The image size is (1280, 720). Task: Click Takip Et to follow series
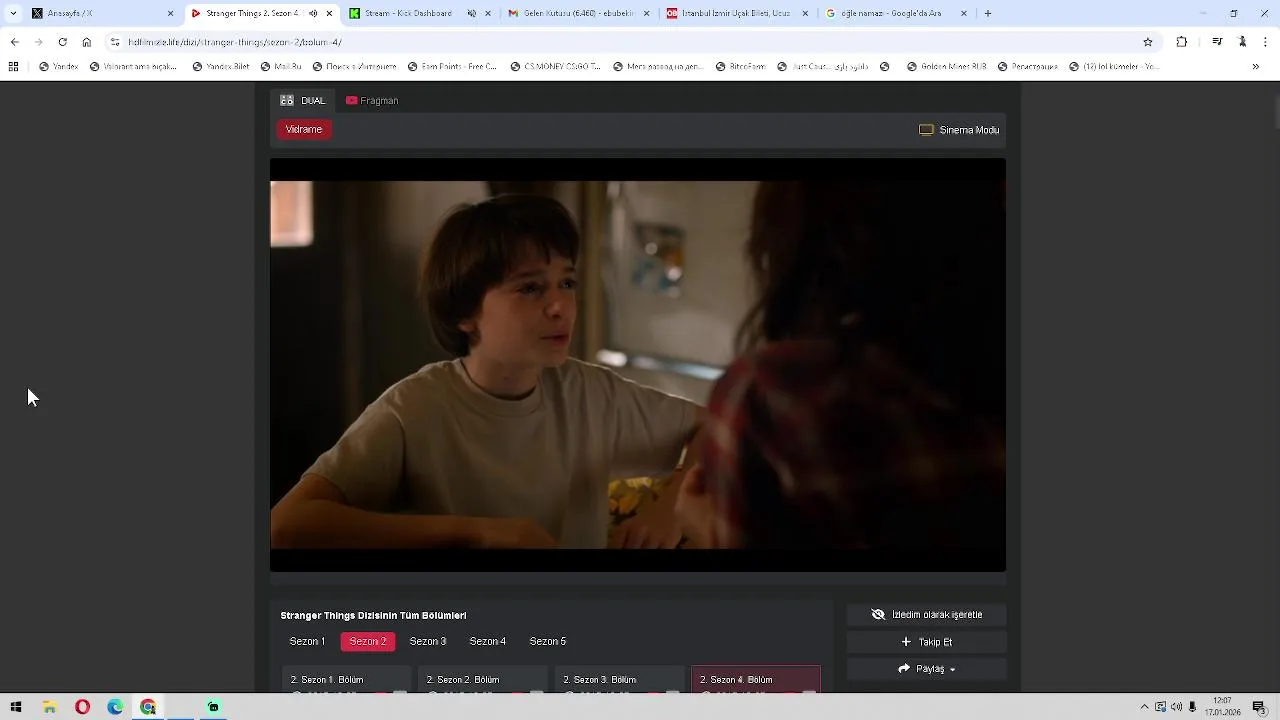[926, 642]
